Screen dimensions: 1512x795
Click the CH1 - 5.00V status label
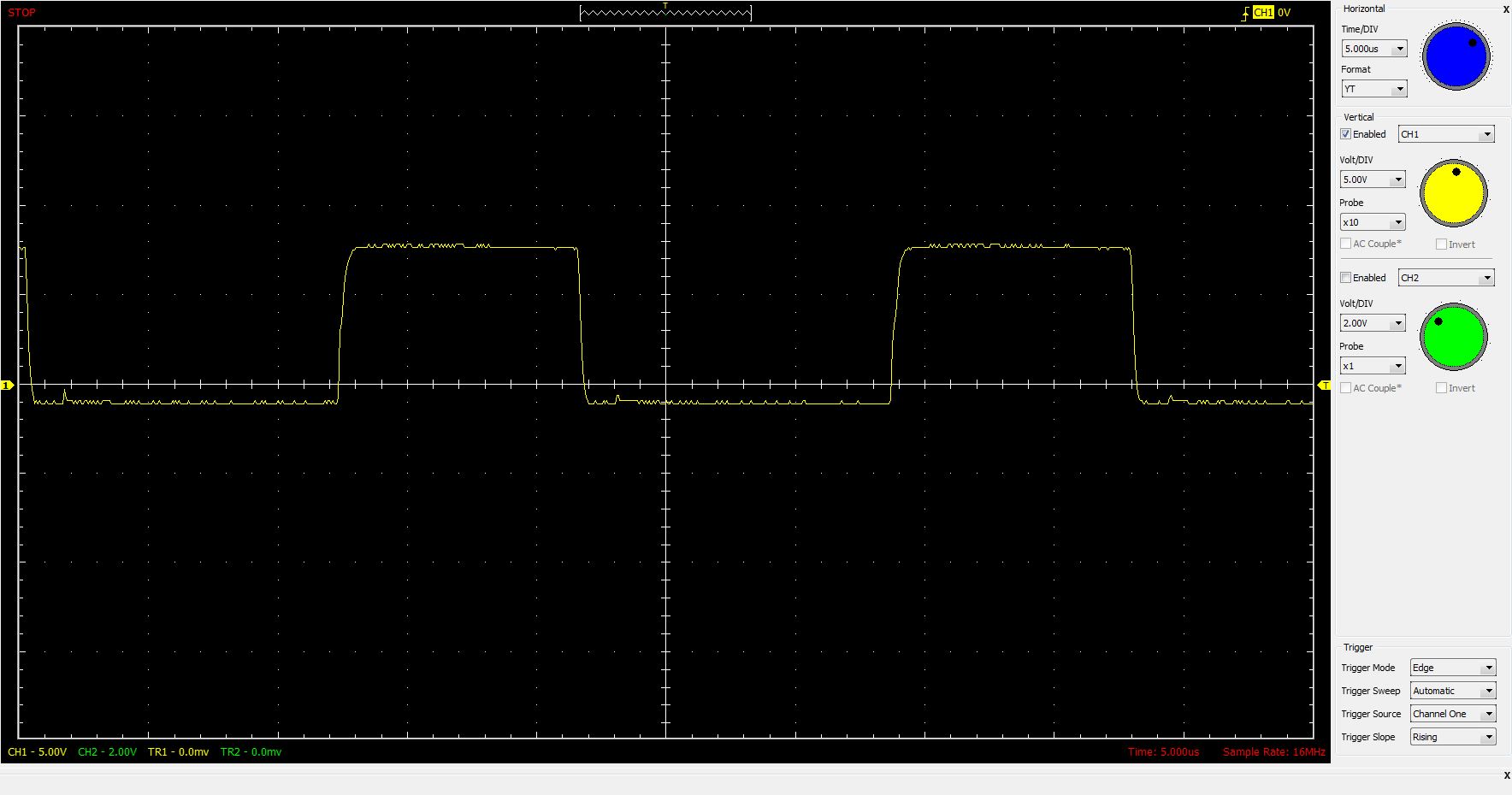(37, 752)
